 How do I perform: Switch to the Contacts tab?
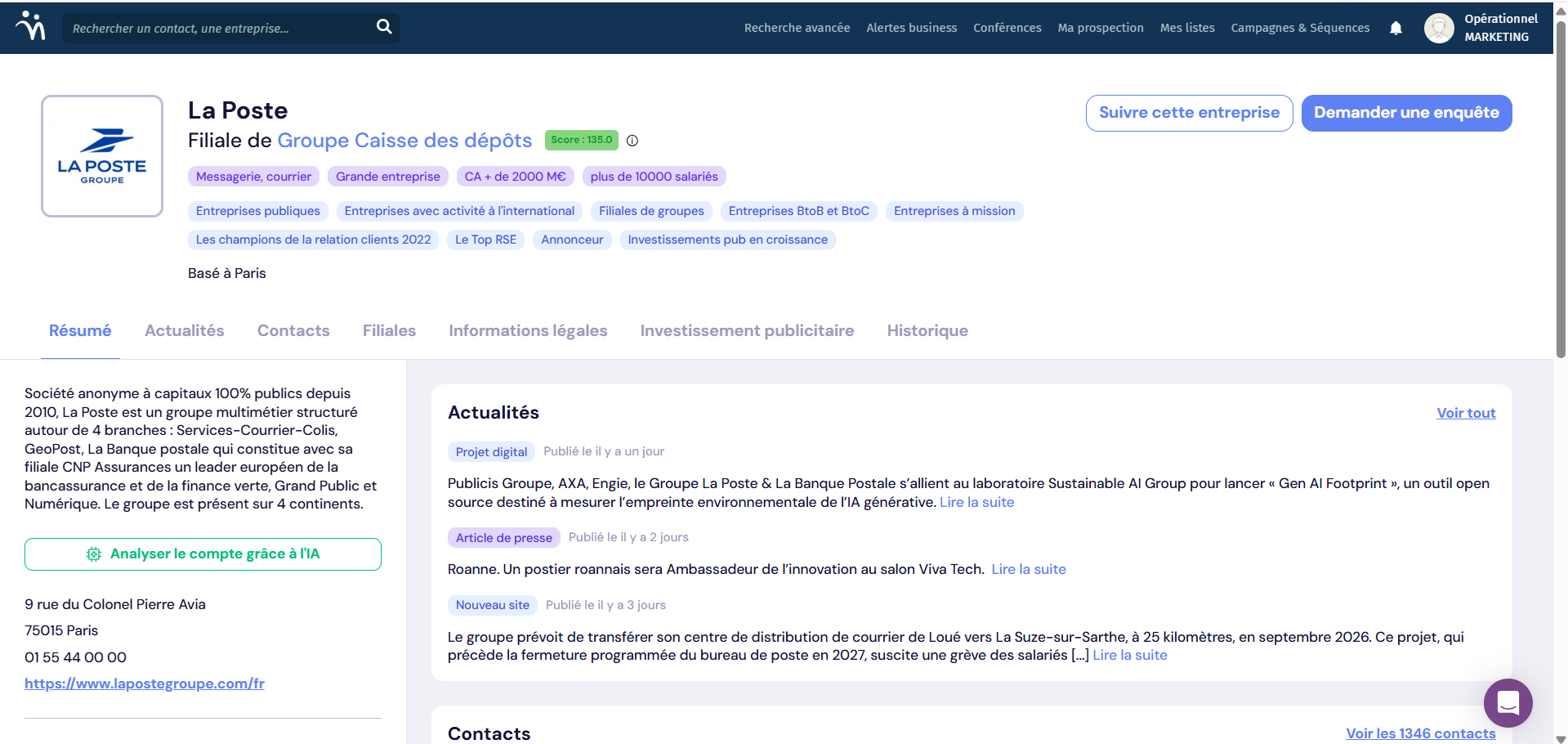click(293, 330)
